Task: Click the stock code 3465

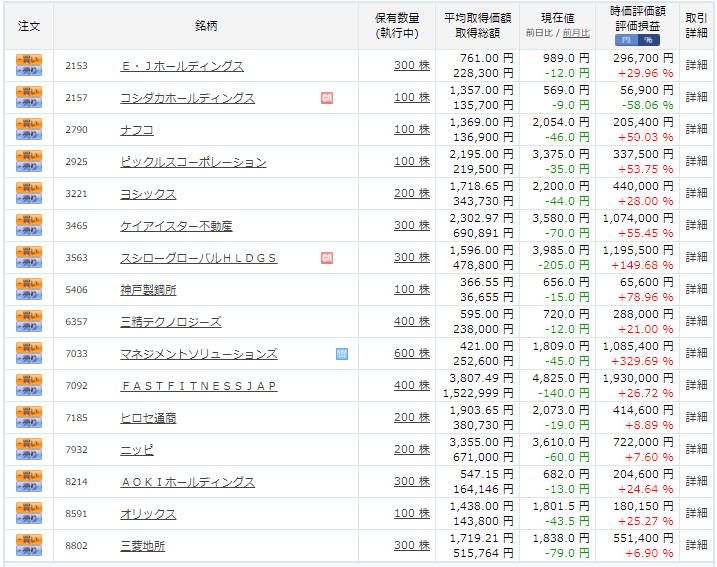Action: click(x=76, y=226)
